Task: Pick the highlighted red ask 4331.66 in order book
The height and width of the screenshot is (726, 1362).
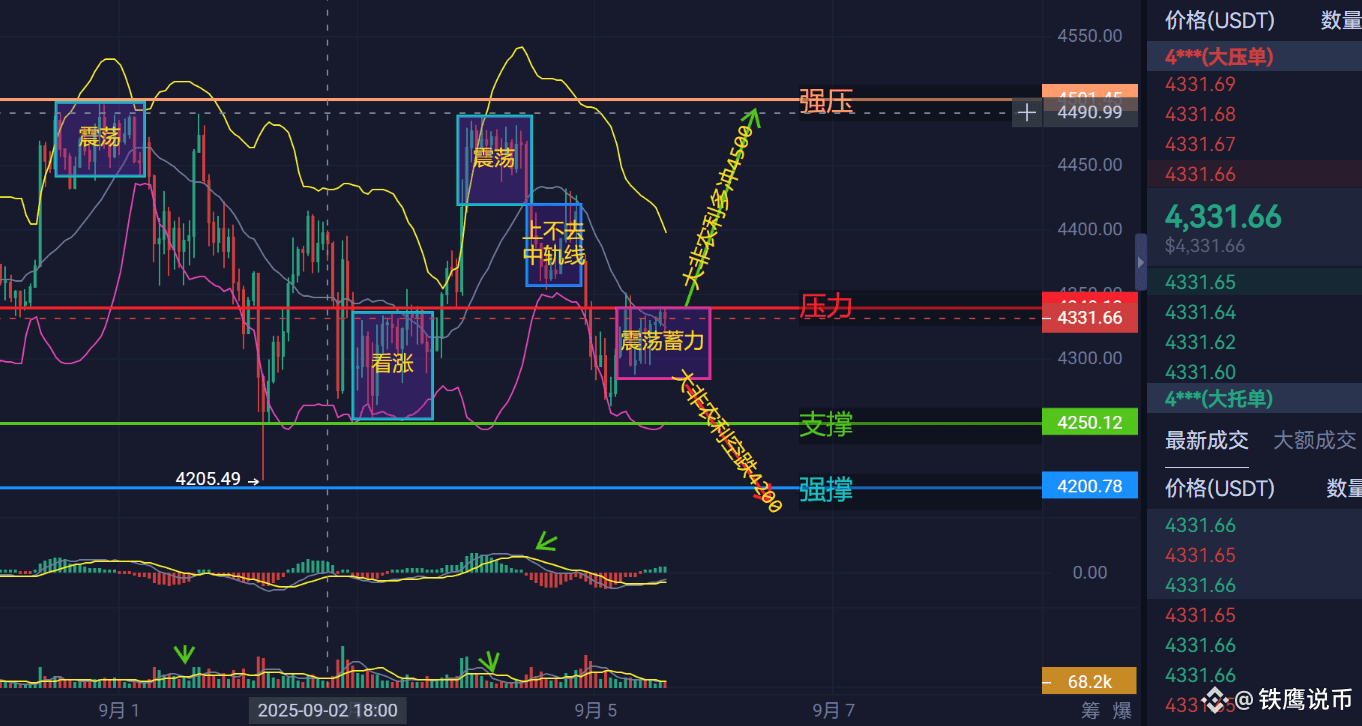Action: (1200, 174)
